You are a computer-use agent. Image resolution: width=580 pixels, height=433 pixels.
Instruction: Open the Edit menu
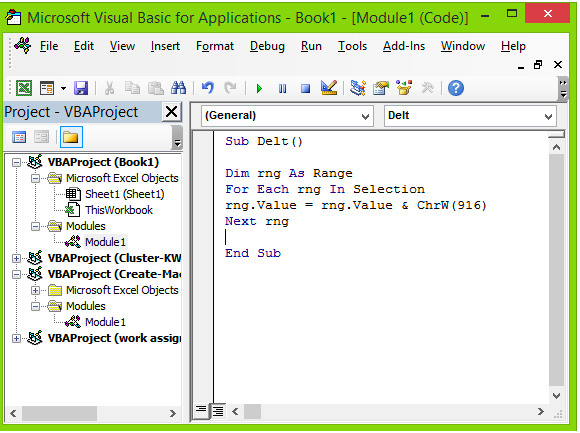[x=84, y=46]
